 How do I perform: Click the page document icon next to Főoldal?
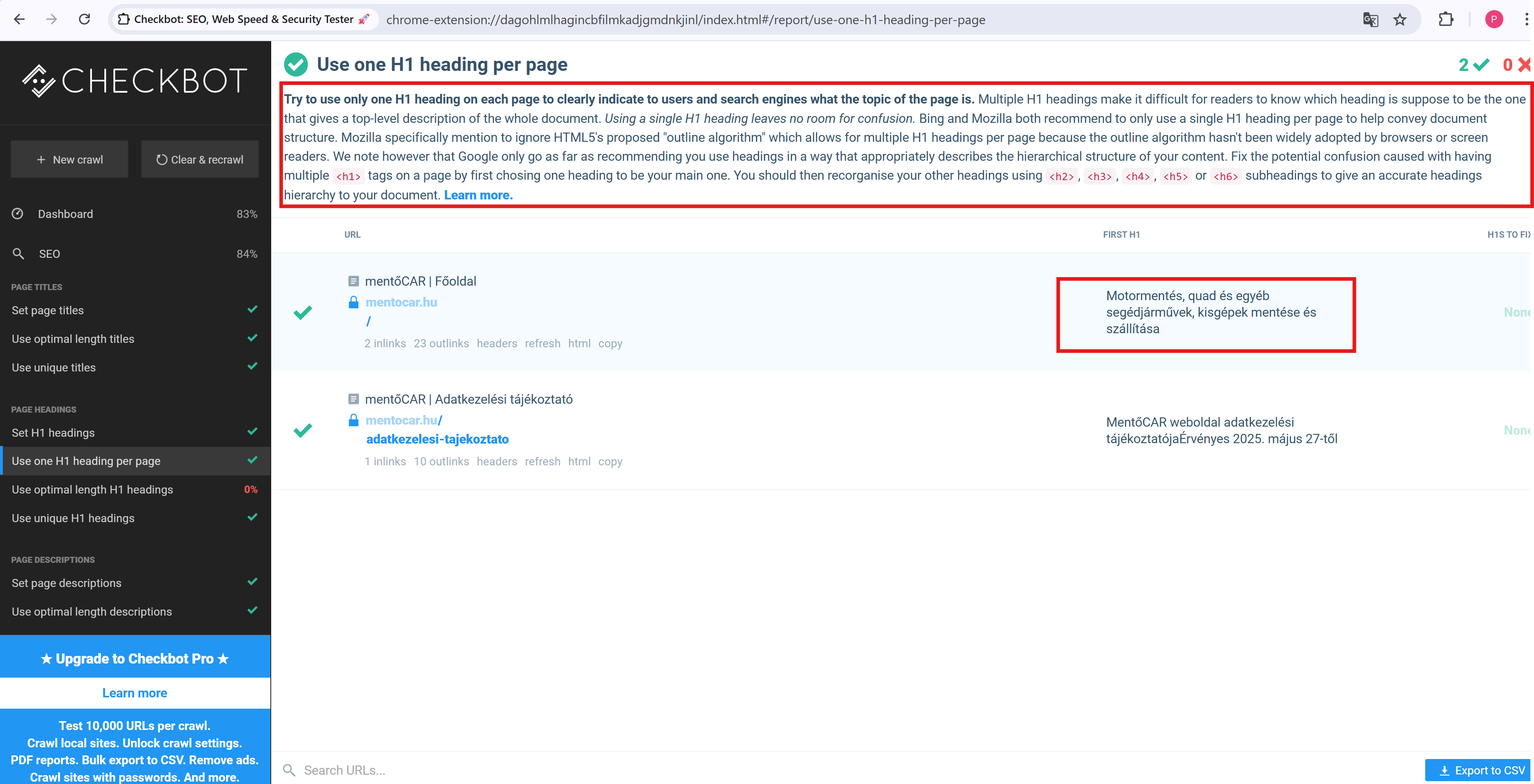(x=353, y=281)
